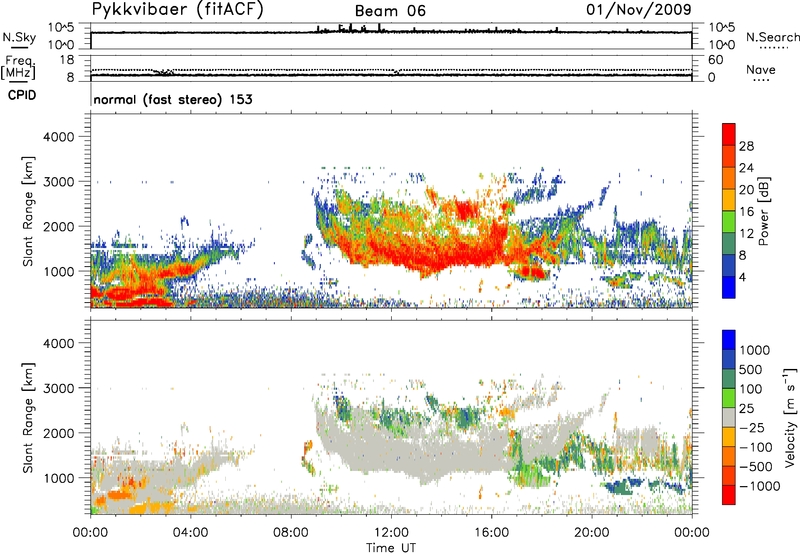Click the plot title 'Pykkvibaer (fitACF)'
800x554 pixels.
[x=178, y=10]
